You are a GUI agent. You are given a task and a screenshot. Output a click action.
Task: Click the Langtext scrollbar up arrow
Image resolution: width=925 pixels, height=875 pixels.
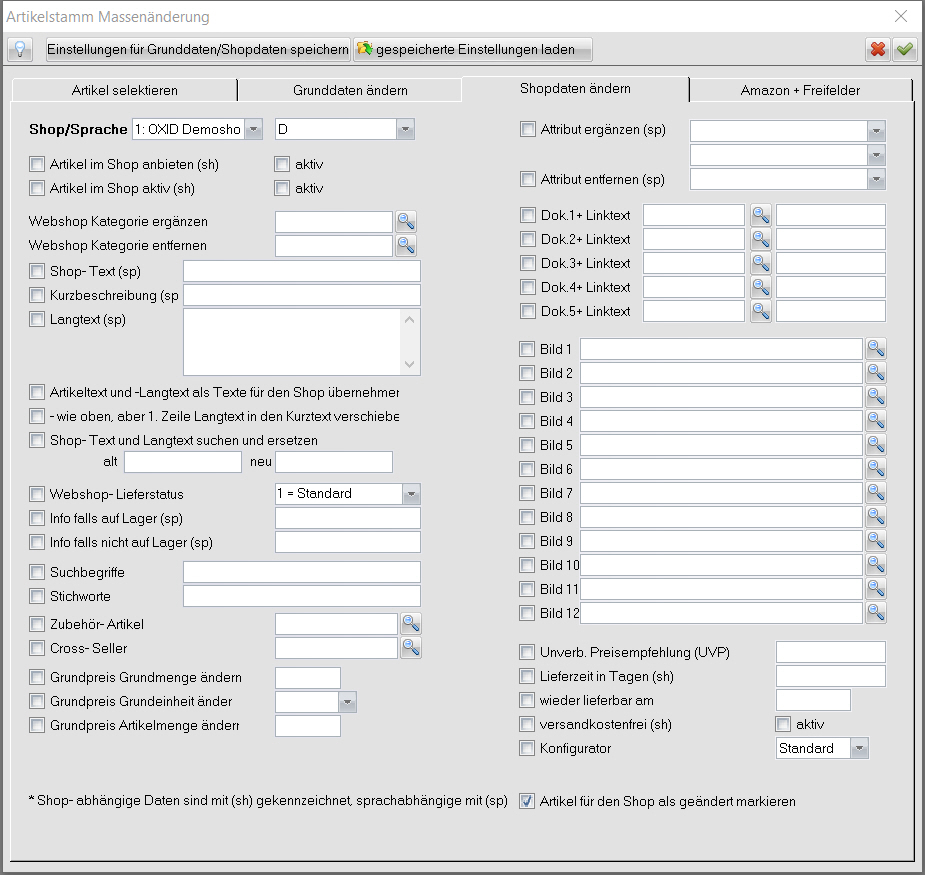pos(409,320)
